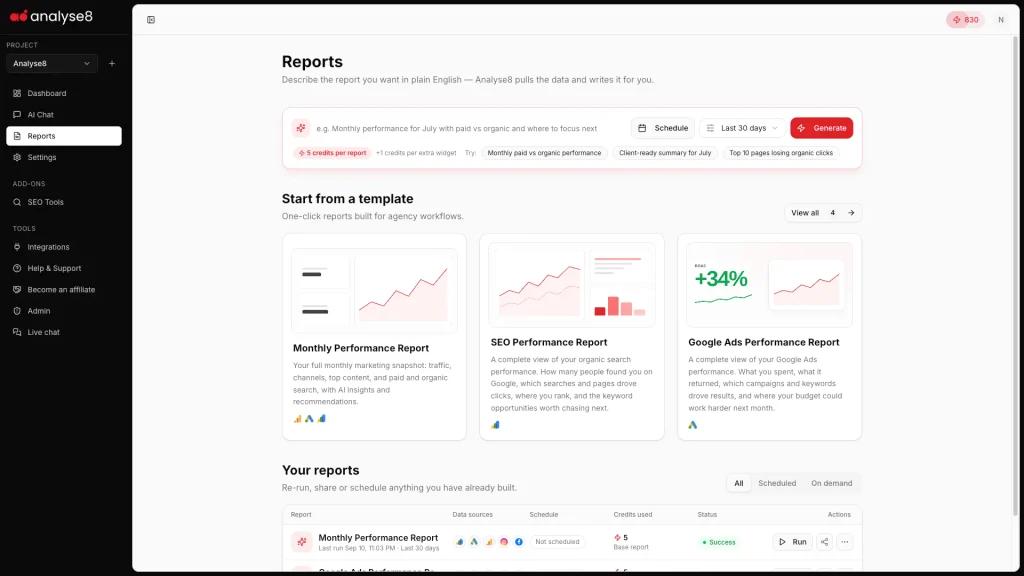Click the Not scheduled badge
The image size is (1024, 576).
(x=557, y=542)
